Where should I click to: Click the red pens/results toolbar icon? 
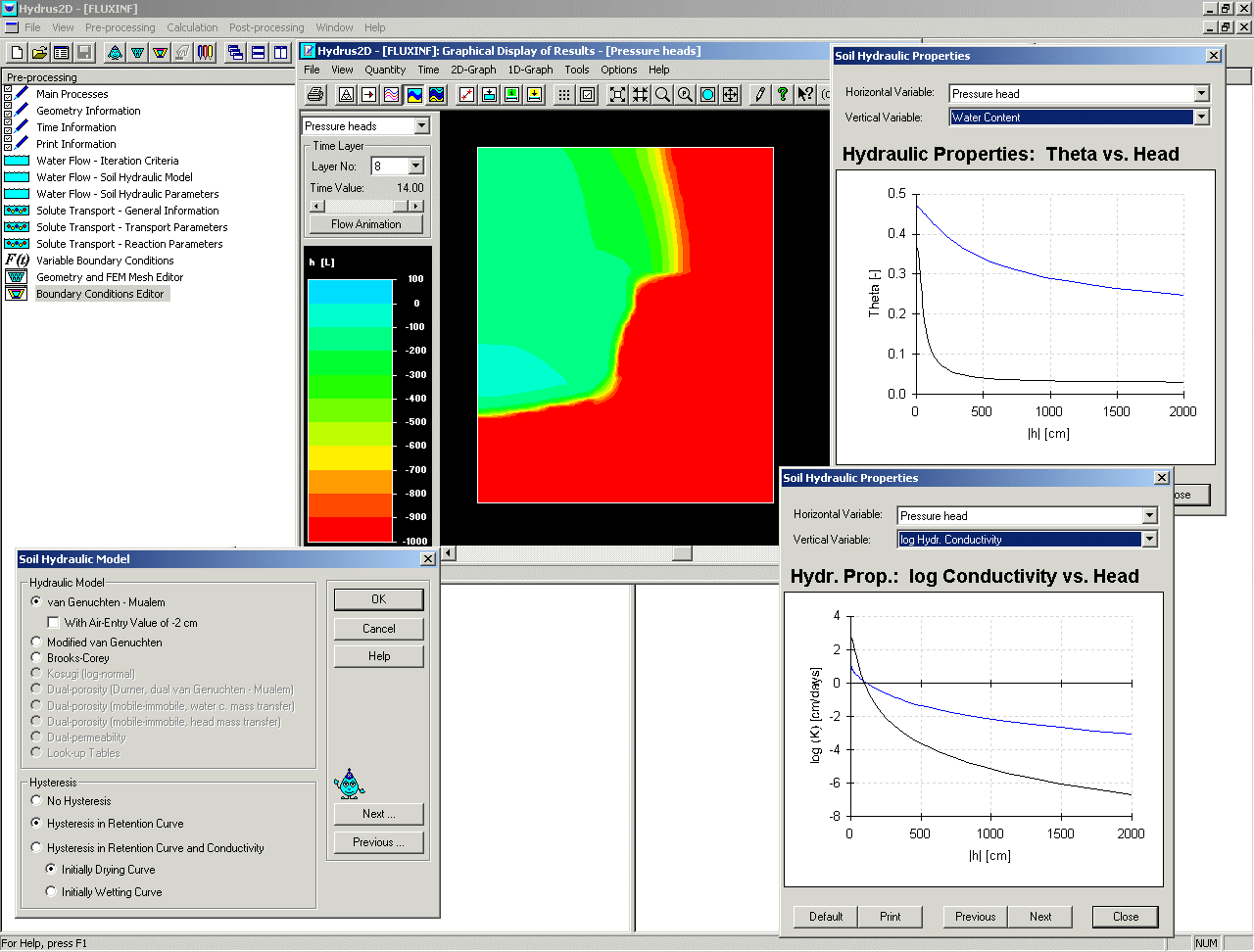(x=205, y=52)
